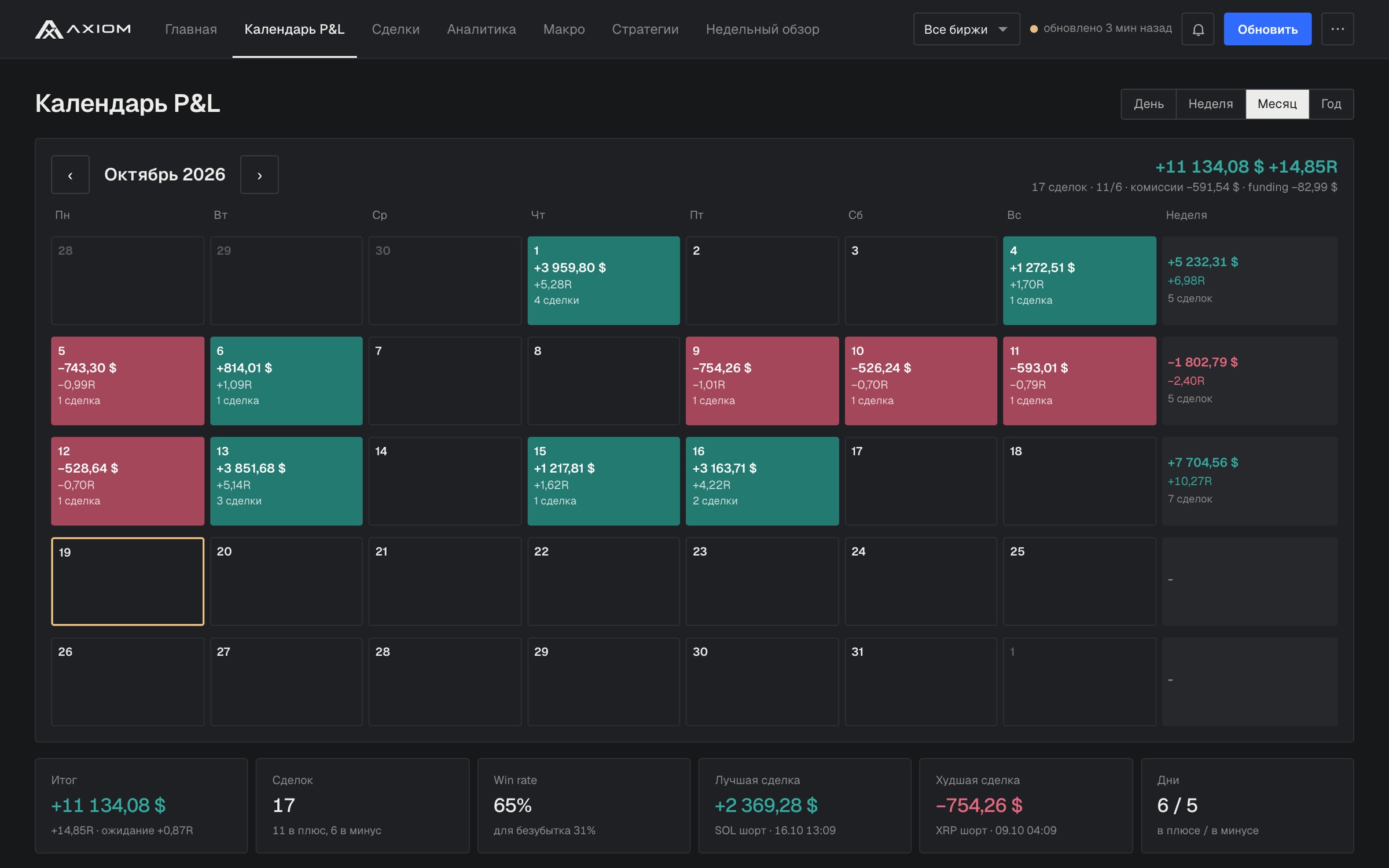This screenshot has width=1389, height=868.
Task: Click the Итог summary card
Action: pyautogui.click(x=141, y=806)
